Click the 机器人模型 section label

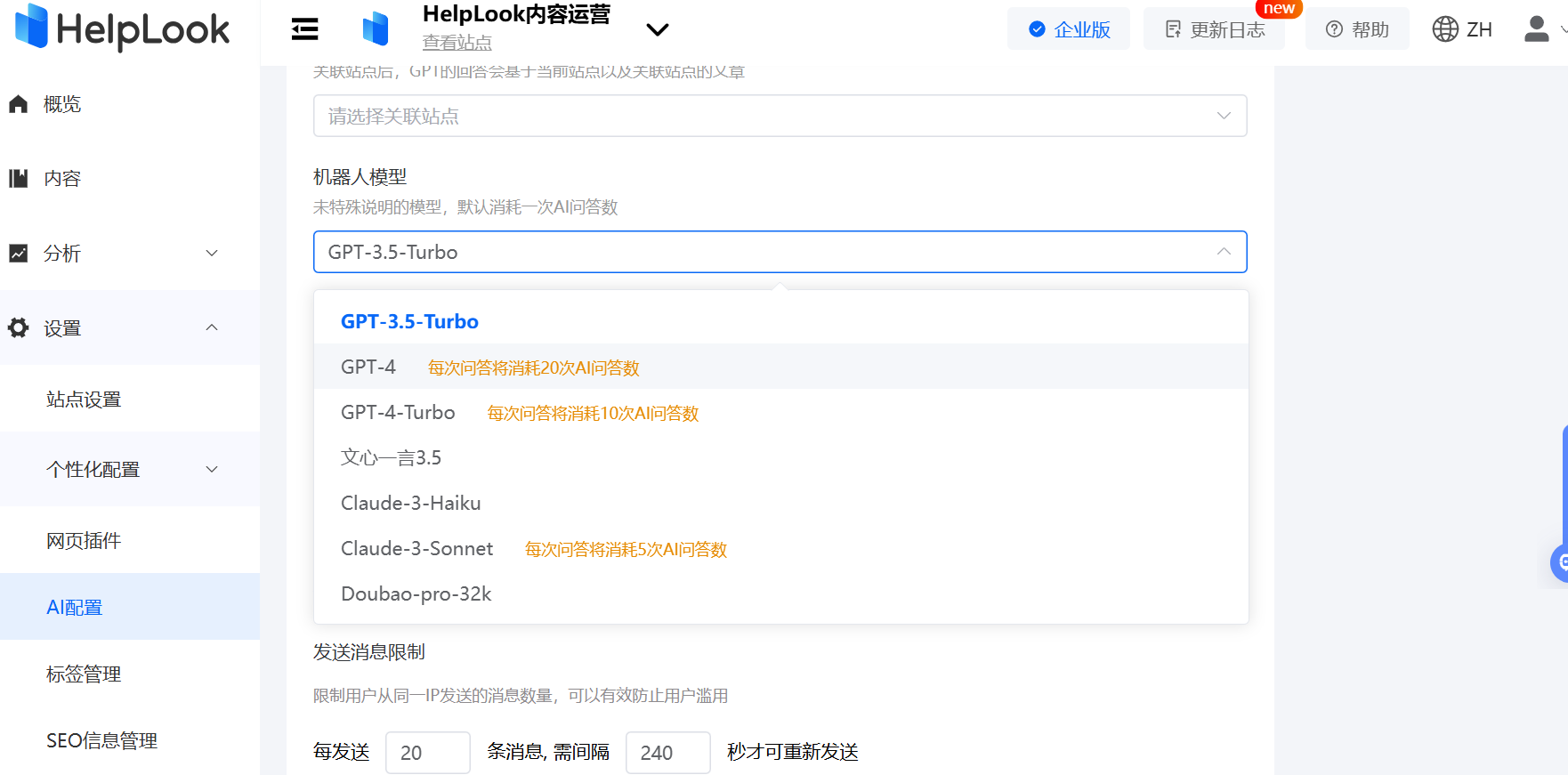click(x=360, y=177)
